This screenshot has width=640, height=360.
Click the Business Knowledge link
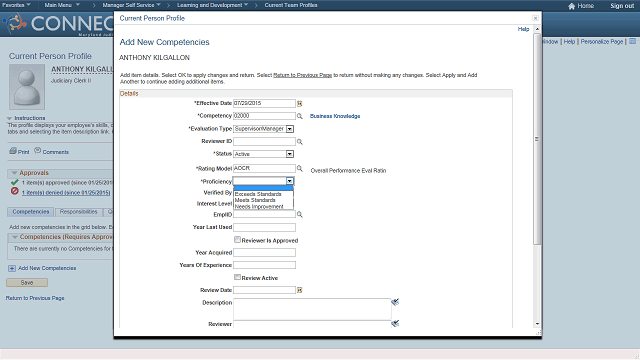335,116
